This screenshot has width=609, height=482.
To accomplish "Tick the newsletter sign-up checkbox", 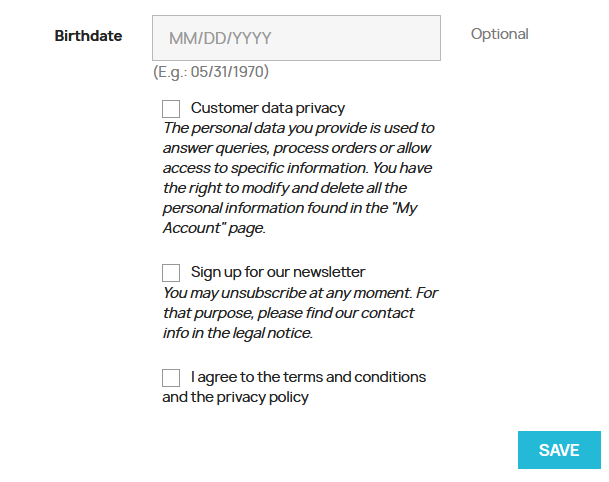I will point(171,273).
